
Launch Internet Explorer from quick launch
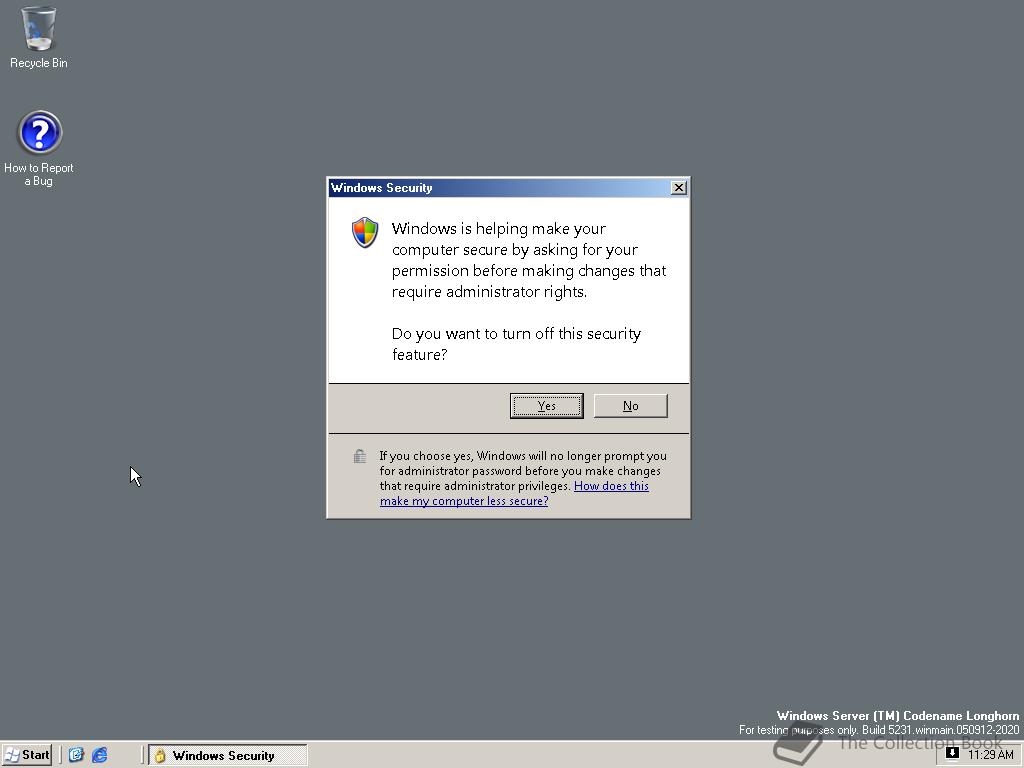pyautogui.click(x=99, y=755)
